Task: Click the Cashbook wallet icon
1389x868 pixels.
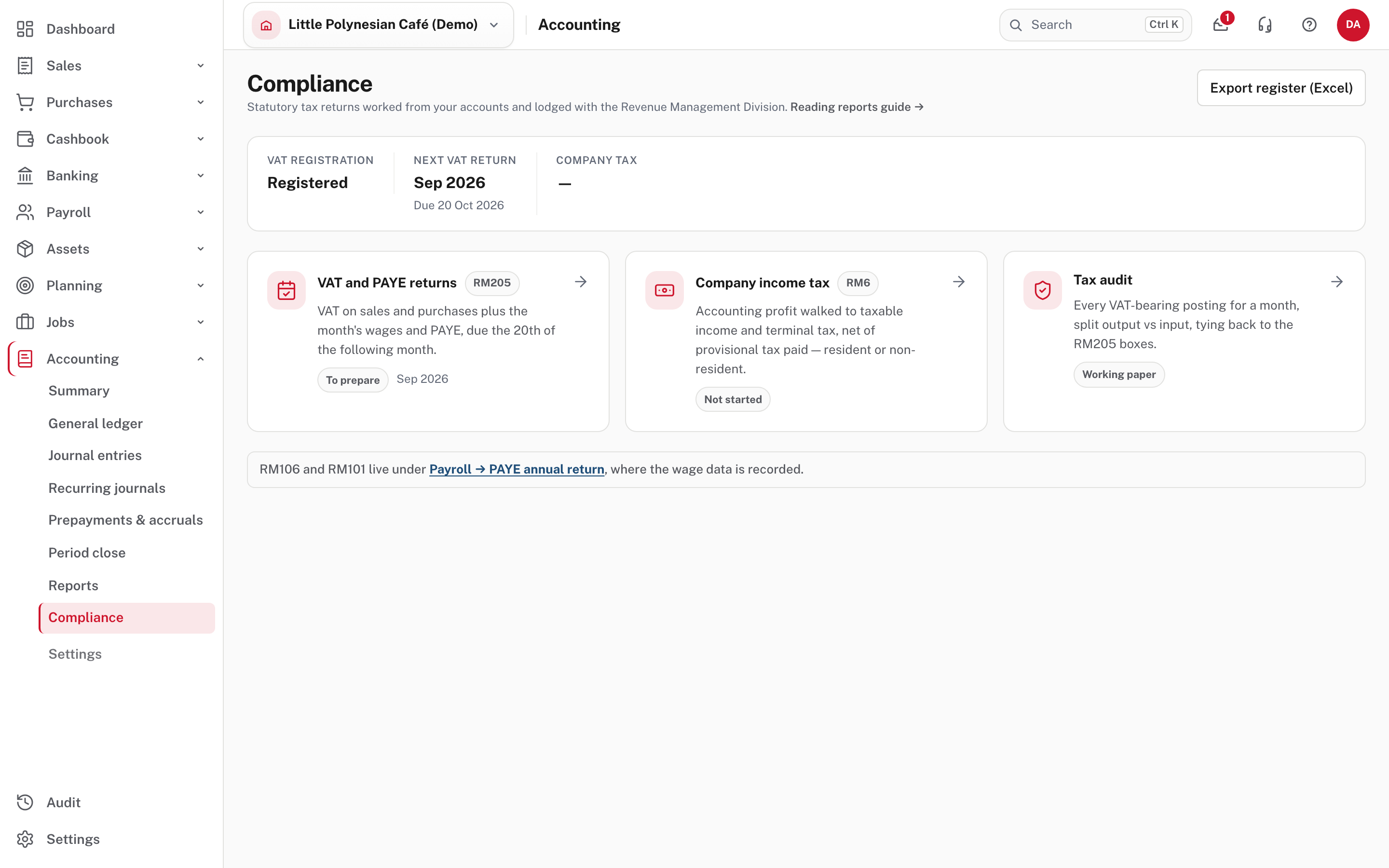Action: [x=25, y=139]
